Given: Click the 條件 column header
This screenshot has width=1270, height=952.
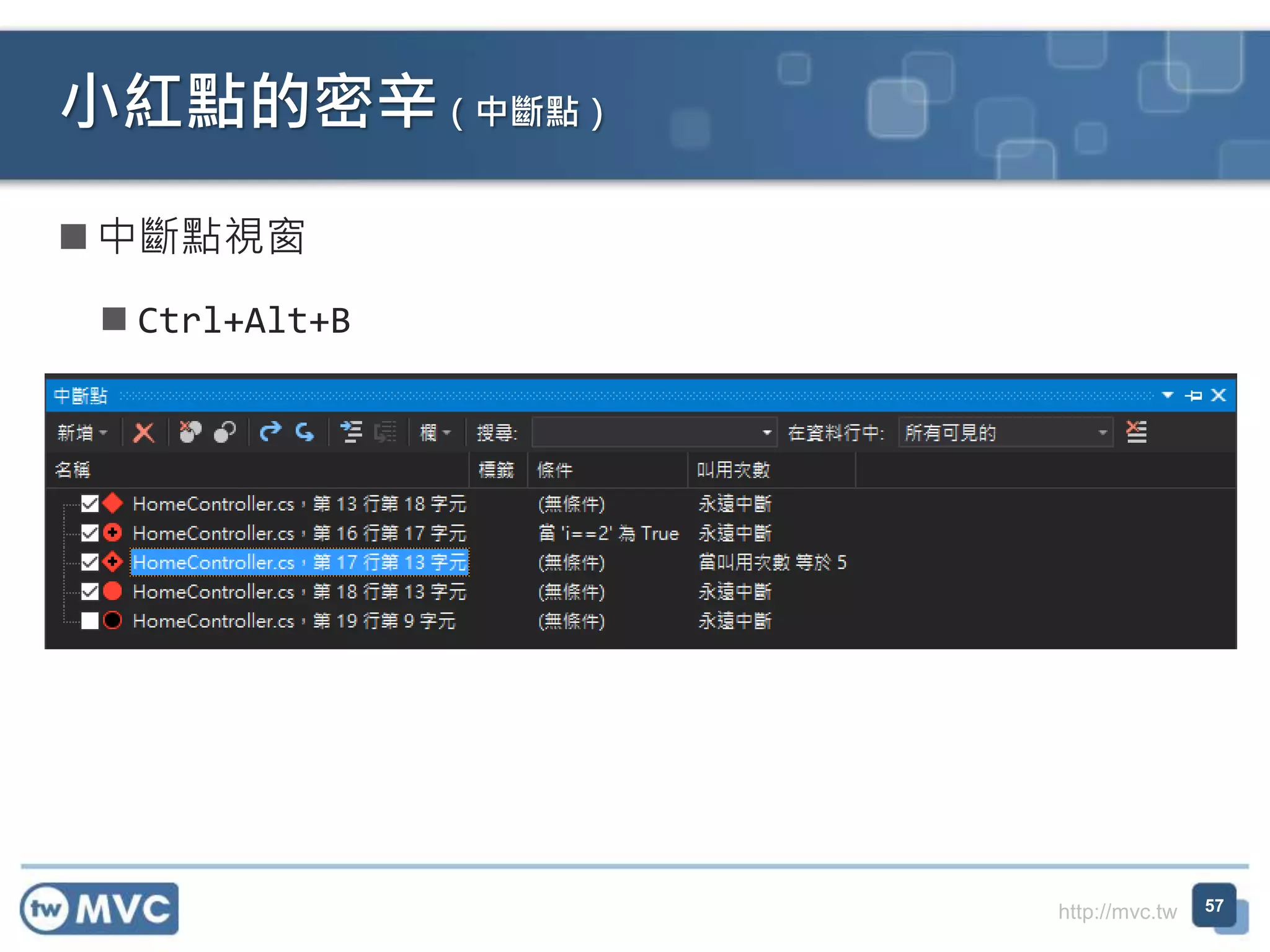Looking at the screenshot, I should click(607, 470).
